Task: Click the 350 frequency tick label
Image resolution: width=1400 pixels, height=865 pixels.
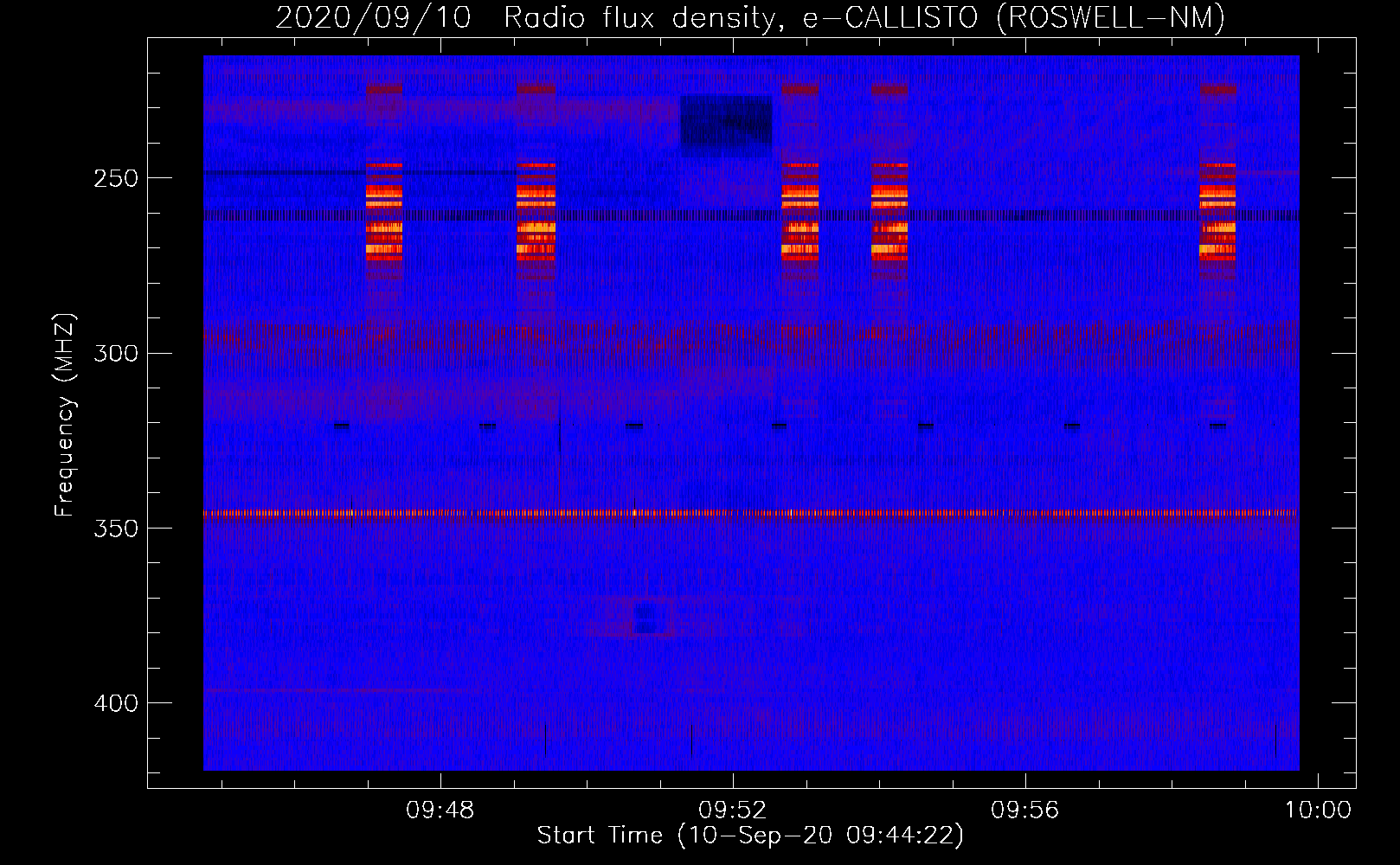Action: pyautogui.click(x=116, y=529)
